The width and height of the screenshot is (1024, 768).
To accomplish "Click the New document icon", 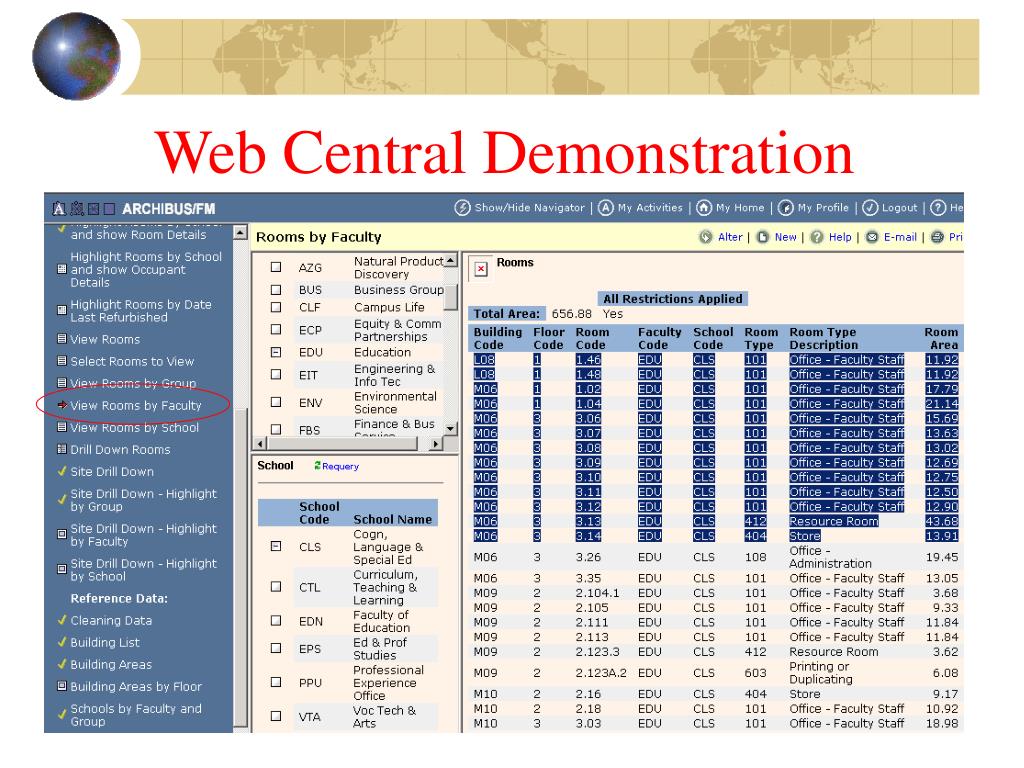I will click(763, 237).
